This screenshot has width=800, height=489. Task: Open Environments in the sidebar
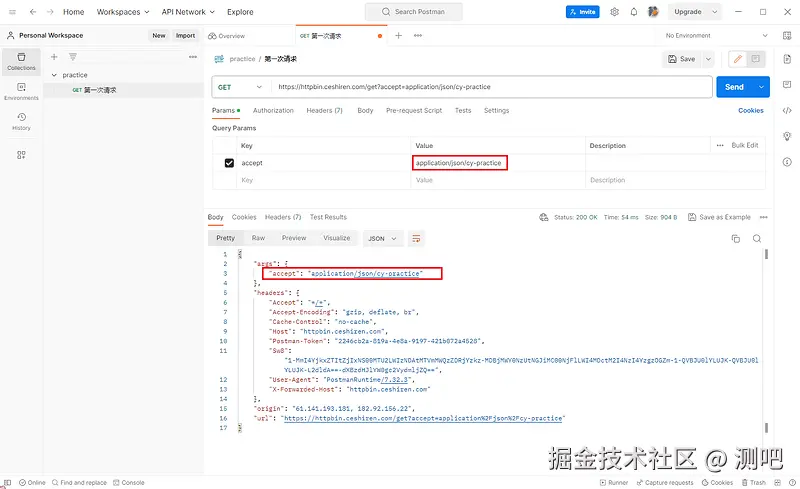(x=21, y=91)
